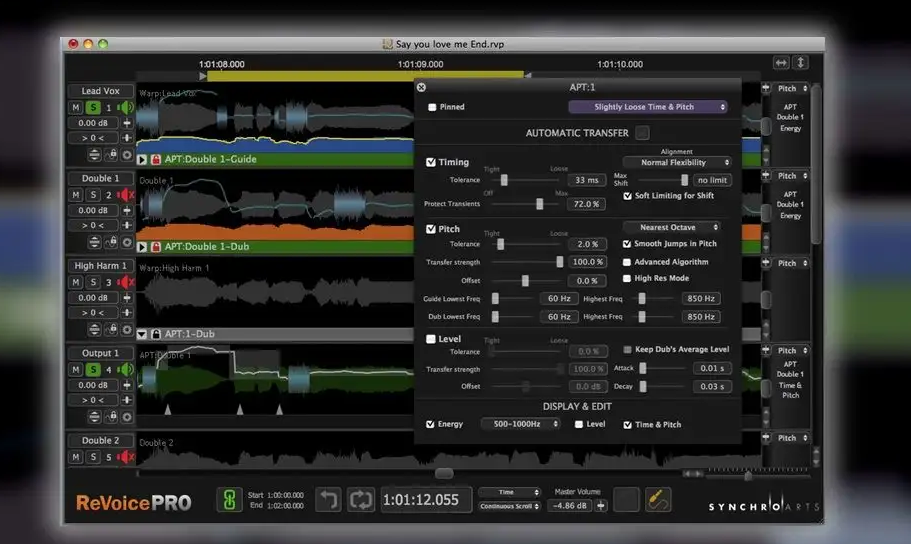
Task: Click the horizontal timeline scrollbar thumb
Action: pos(444,474)
